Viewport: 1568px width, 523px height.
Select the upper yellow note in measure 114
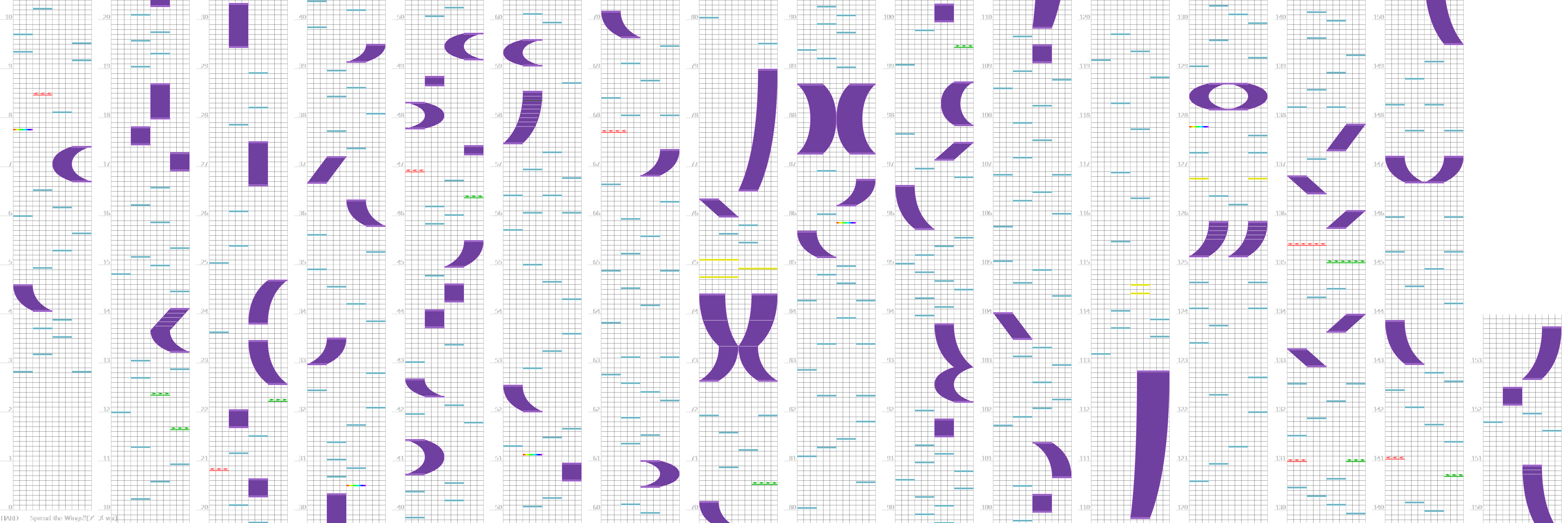coord(1140,285)
